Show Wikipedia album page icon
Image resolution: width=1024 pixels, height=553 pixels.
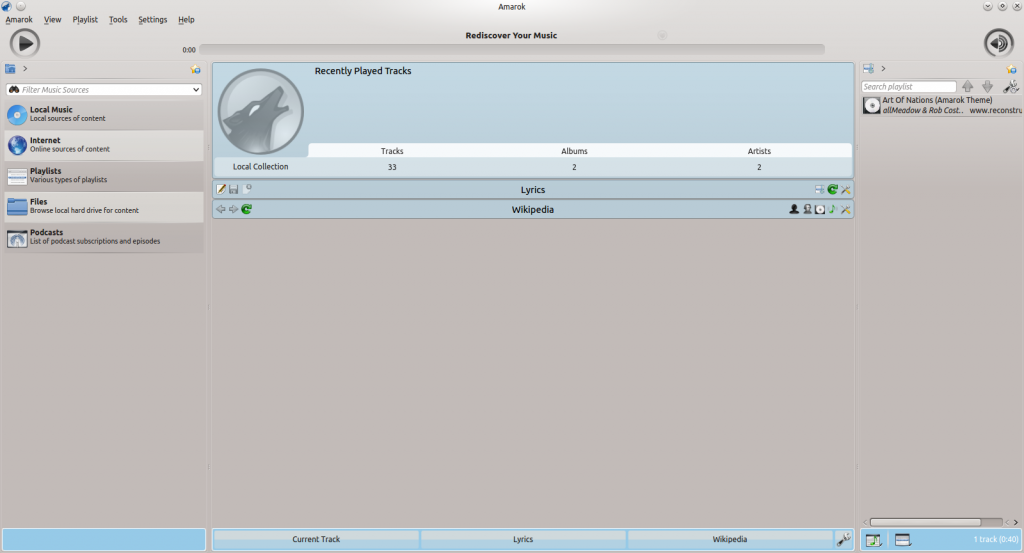[820, 210]
